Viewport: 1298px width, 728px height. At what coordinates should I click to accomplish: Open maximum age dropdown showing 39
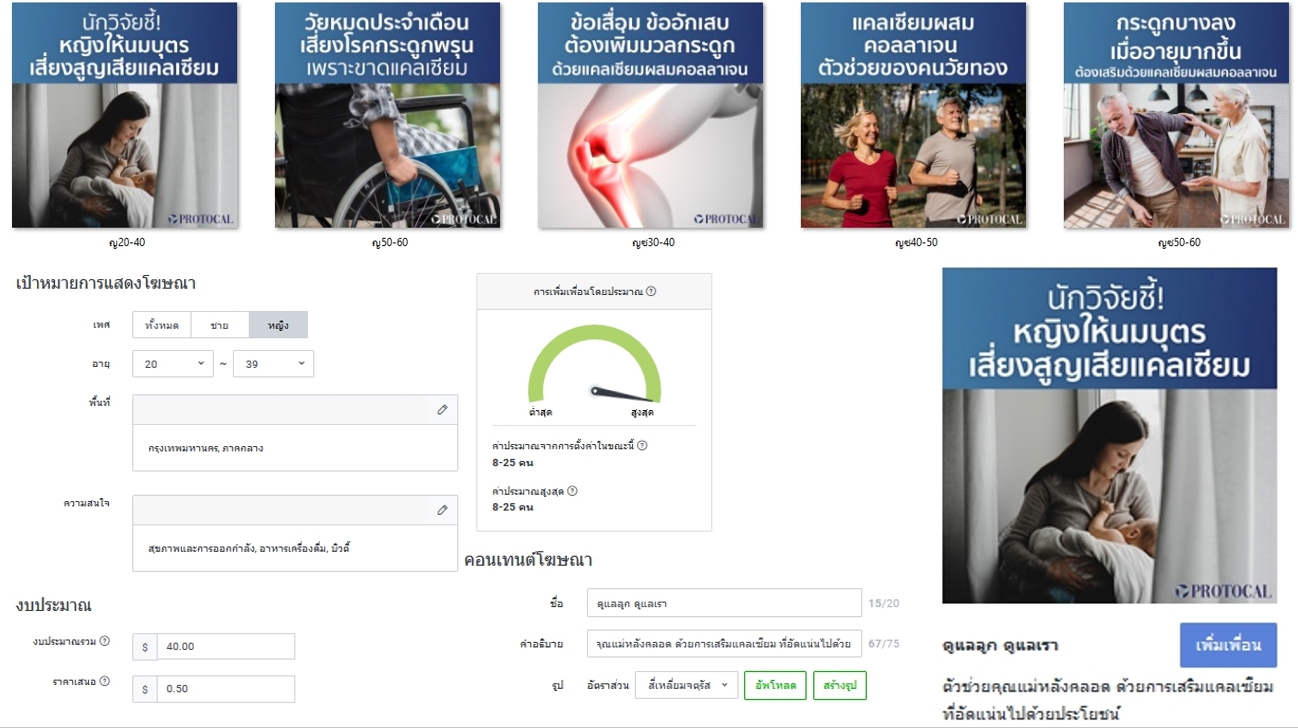pyautogui.click(x=273, y=364)
